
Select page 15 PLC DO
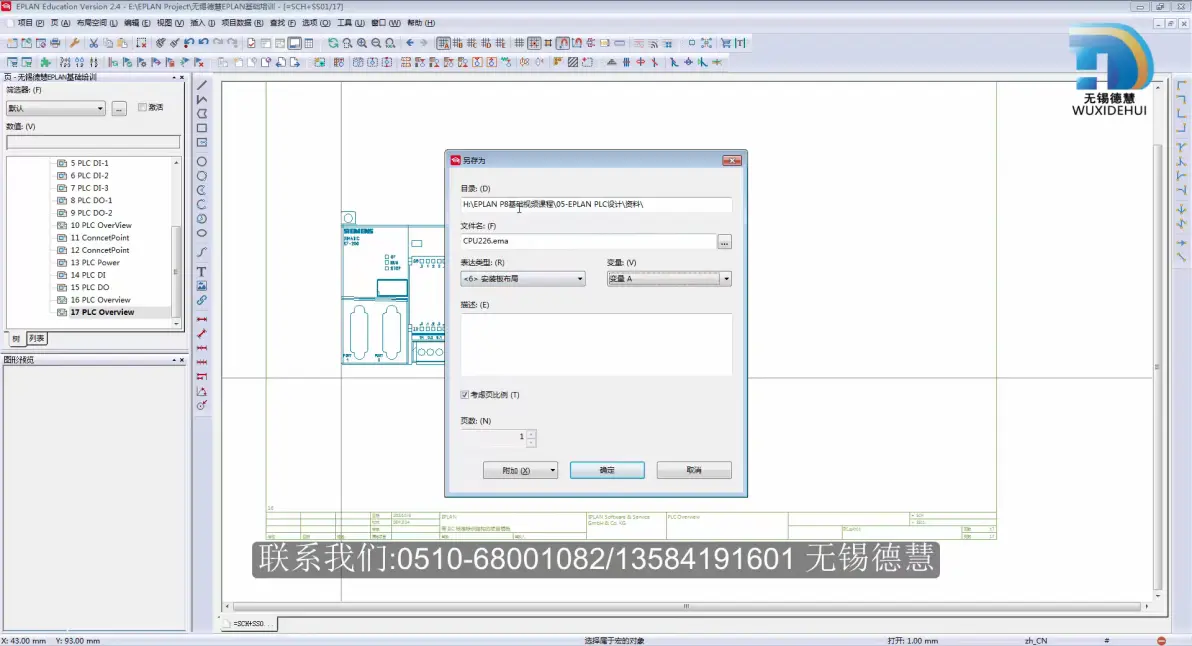(x=90, y=287)
